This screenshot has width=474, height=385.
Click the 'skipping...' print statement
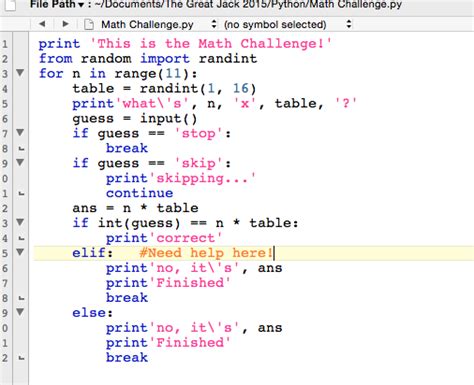point(181,178)
